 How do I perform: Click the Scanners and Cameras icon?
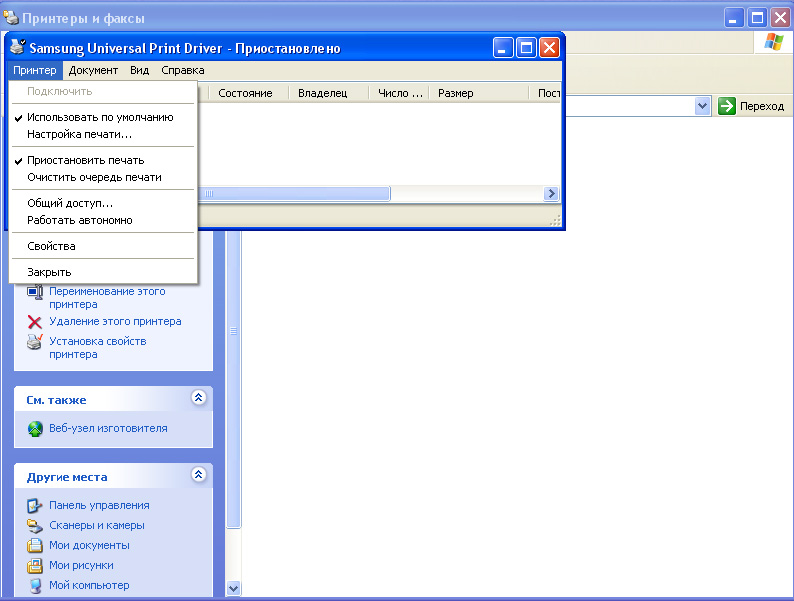(x=35, y=526)
